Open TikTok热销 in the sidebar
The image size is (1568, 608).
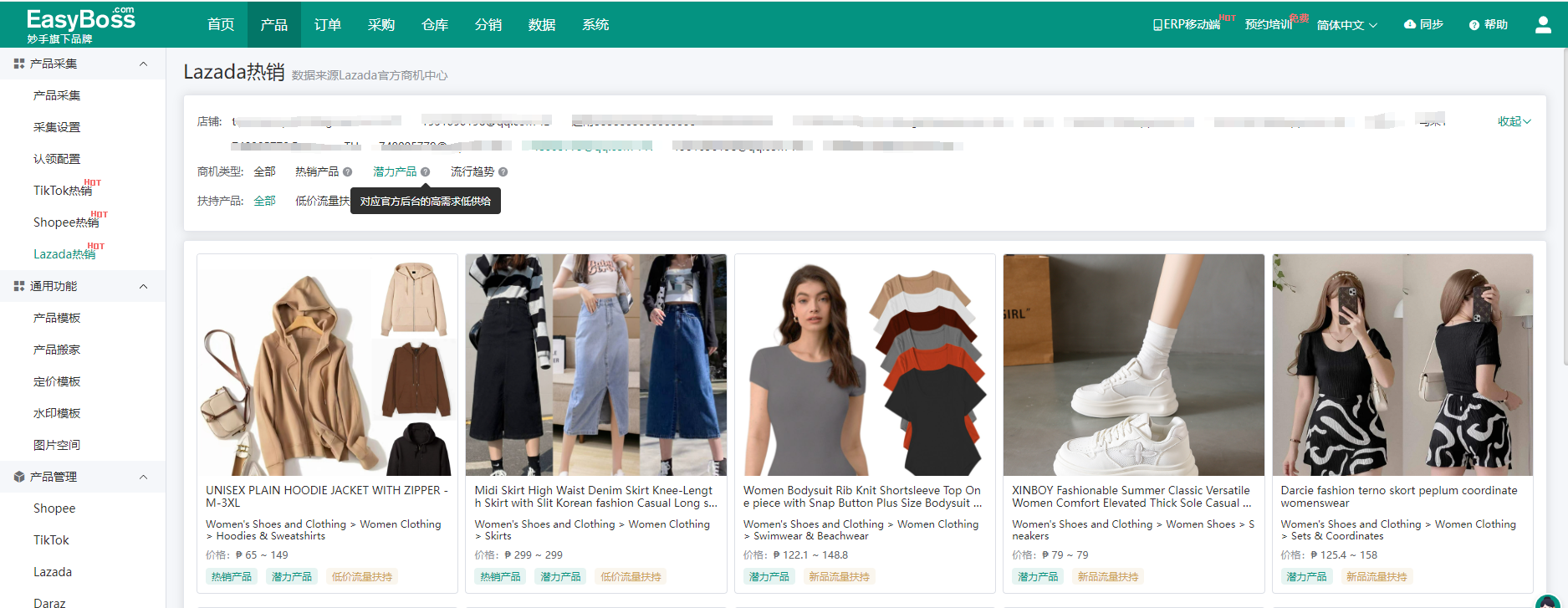tap(63, 191)
